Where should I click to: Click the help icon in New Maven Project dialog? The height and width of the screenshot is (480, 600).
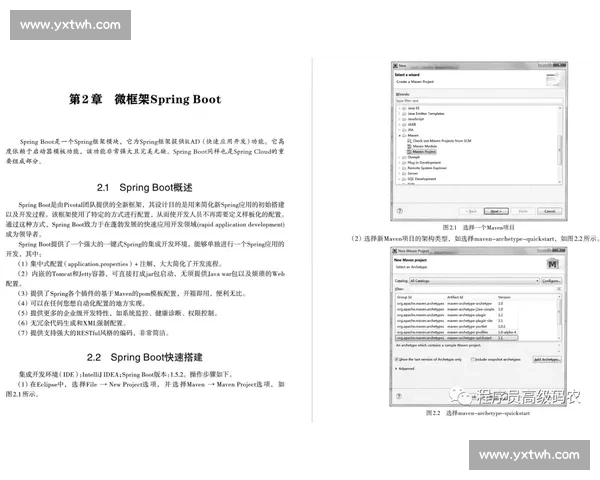click(399, 396)
